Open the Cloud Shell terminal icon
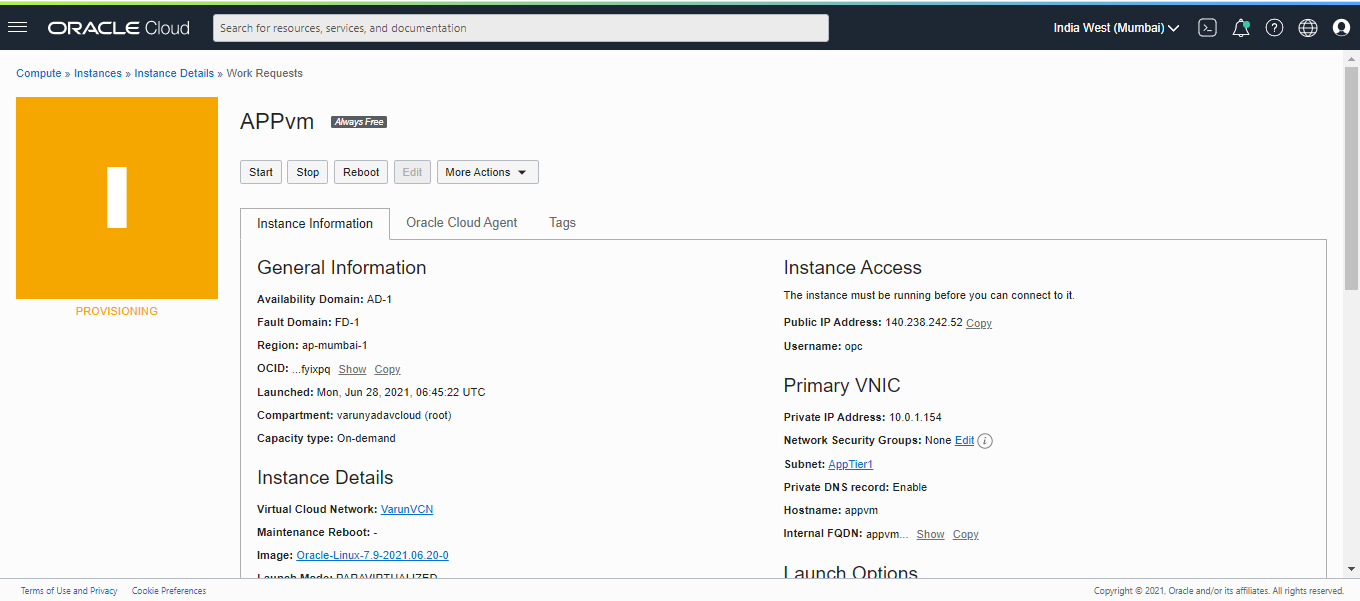 (1208, 28)
